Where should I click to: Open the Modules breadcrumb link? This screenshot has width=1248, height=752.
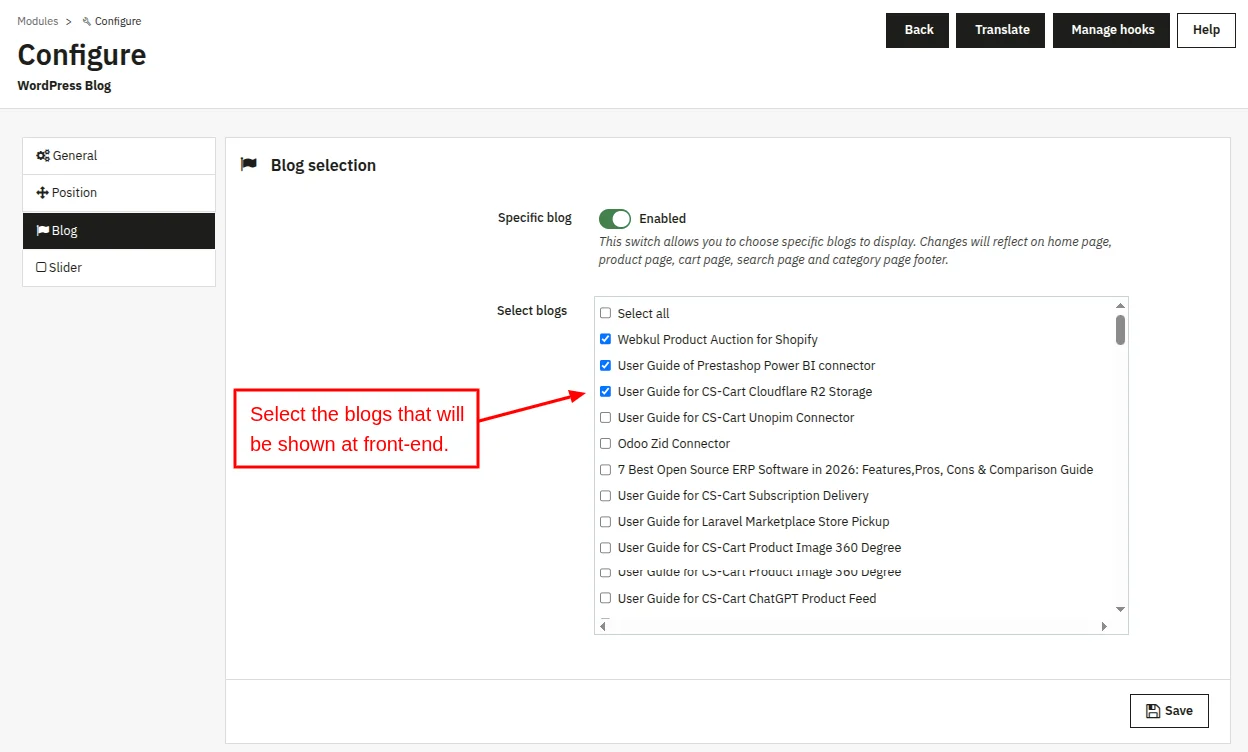pos(37,21)
